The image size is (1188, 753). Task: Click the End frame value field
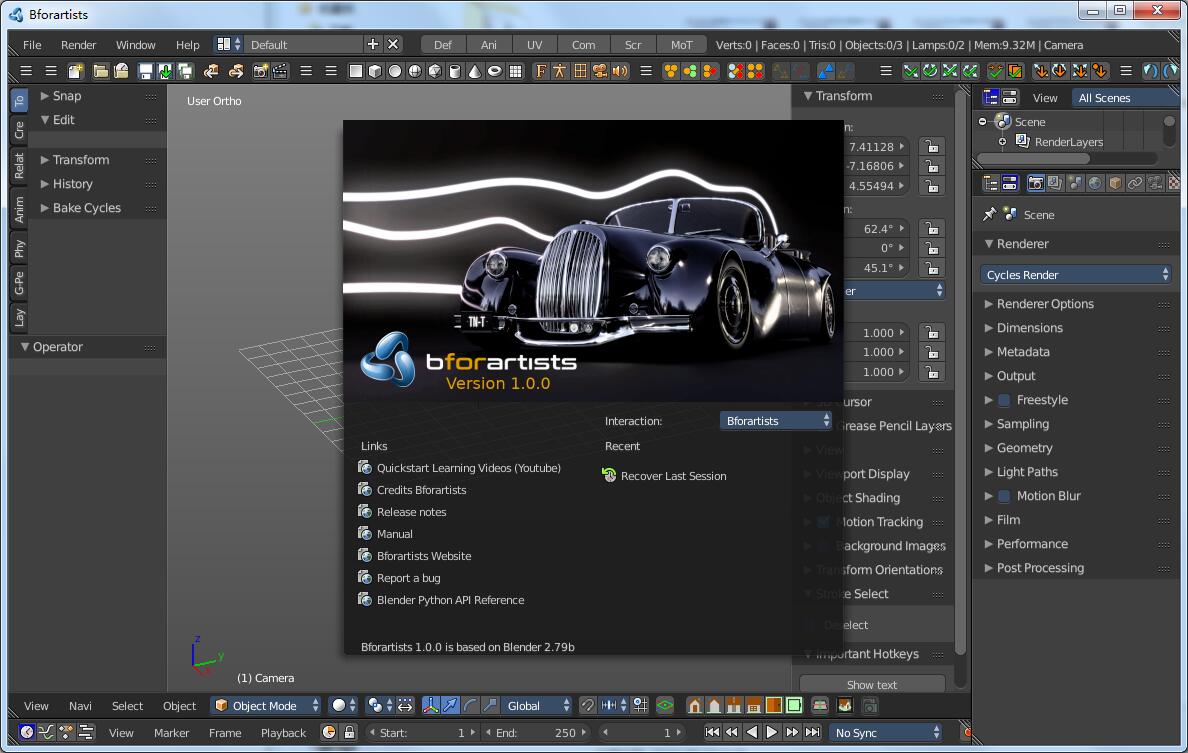click(x=536, y=733)
